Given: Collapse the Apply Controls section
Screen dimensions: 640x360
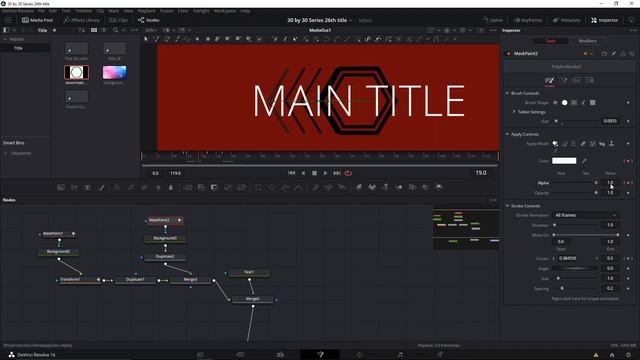Looking at the screenshot, I should point(507,134).
